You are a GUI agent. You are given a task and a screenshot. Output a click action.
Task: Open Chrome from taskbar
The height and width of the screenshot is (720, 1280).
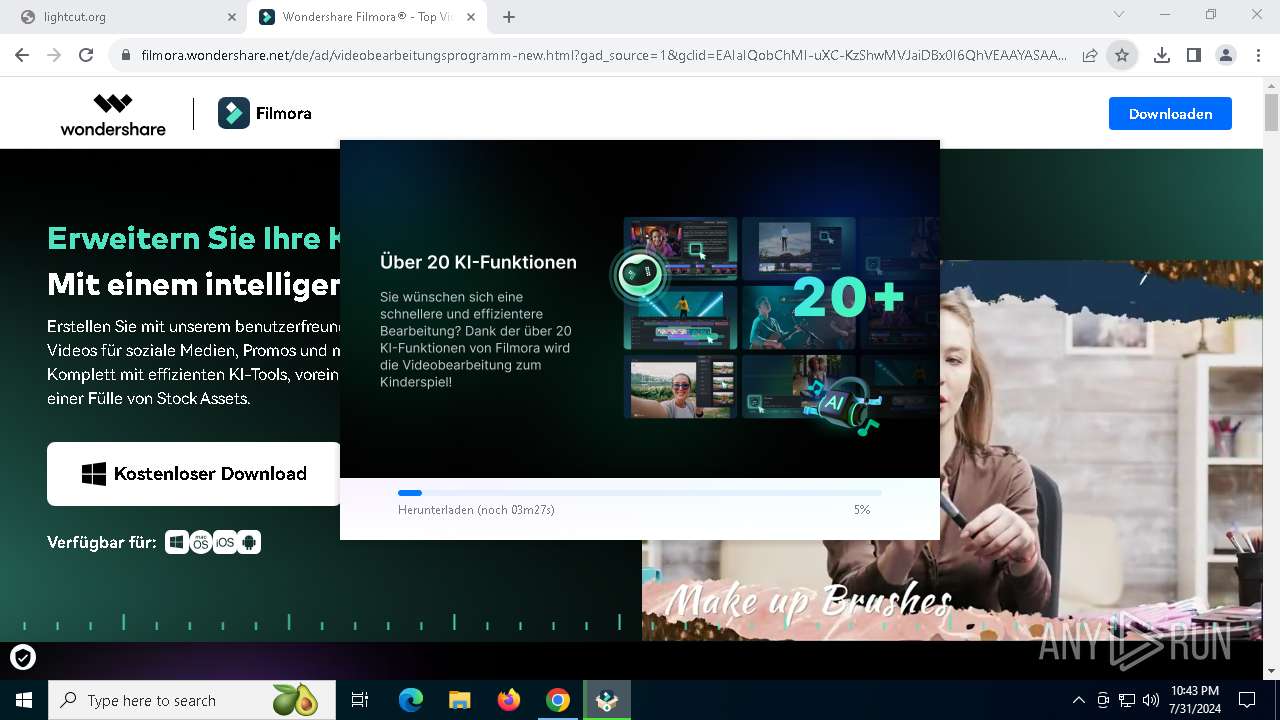tap(558, 700)
